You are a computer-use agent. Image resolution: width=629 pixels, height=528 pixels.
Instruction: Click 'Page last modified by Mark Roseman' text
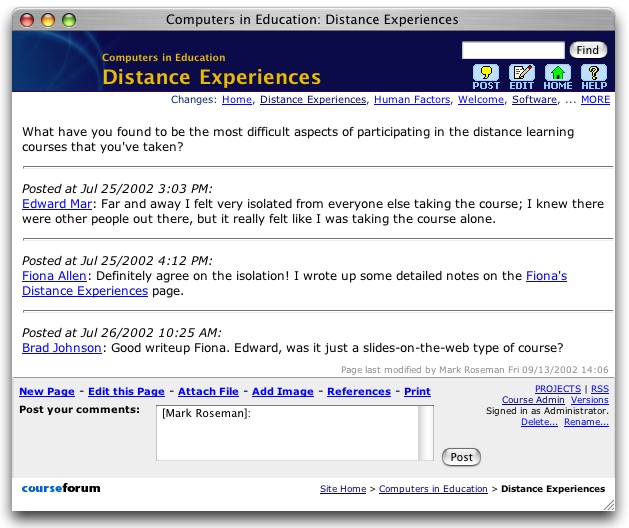click(x=423, y=370)
